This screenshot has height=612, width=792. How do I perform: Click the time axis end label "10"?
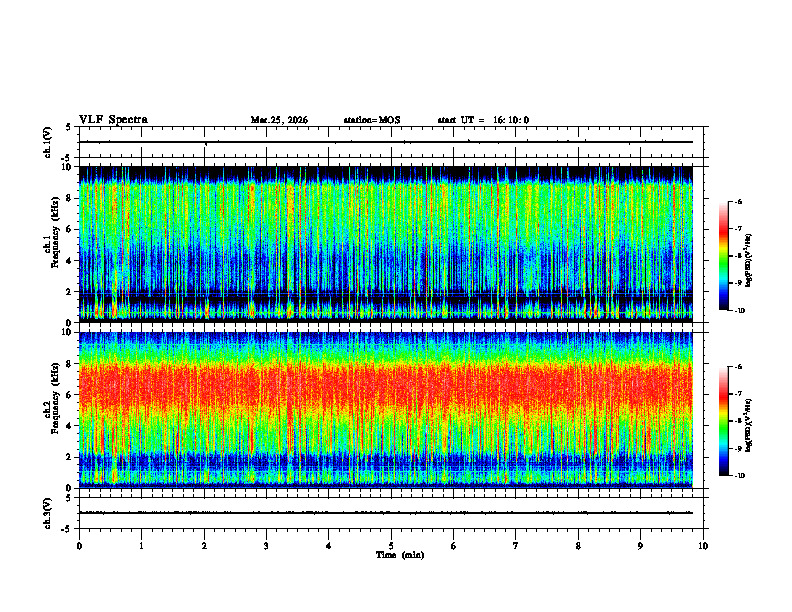tap(703, 546)
